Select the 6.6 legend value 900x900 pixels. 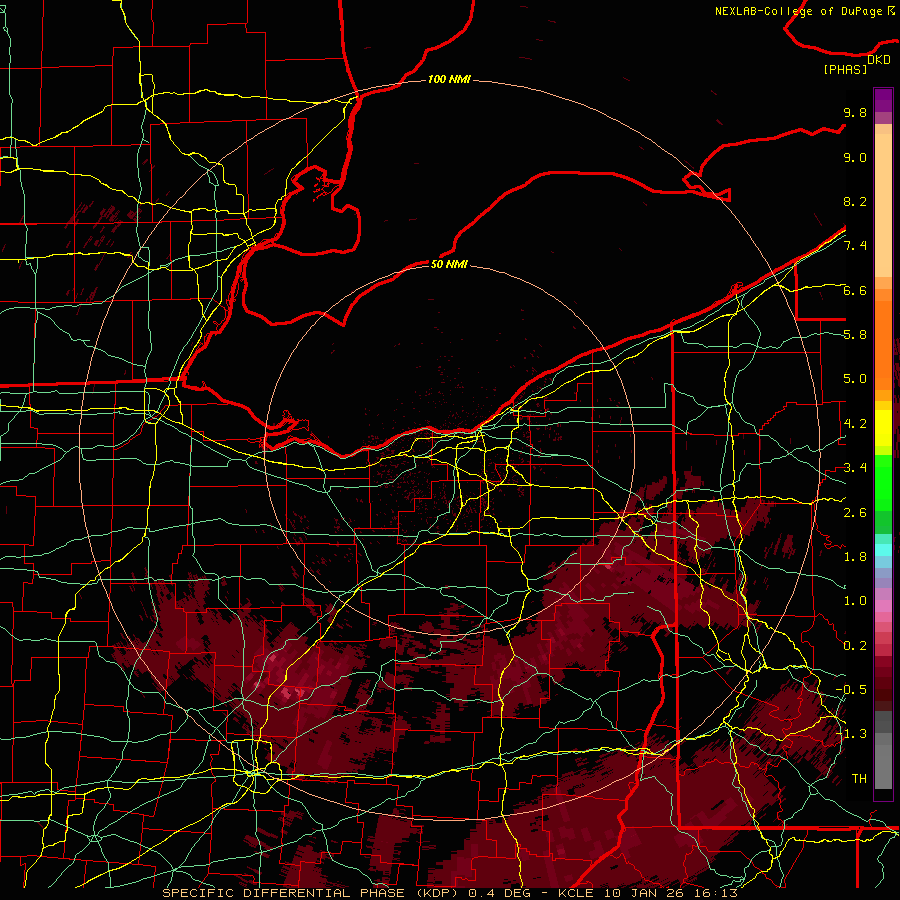[x=855, y=290]
